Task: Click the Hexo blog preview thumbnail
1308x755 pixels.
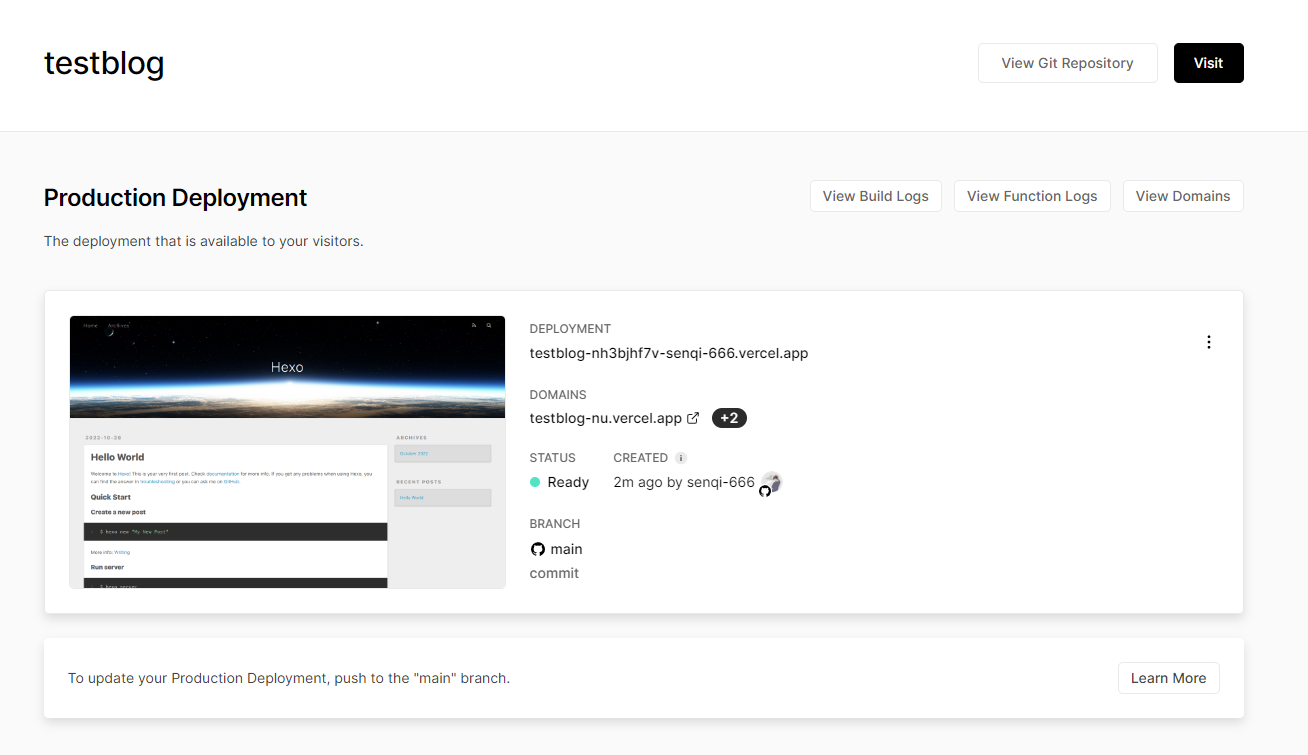Action: pos(287,452)
